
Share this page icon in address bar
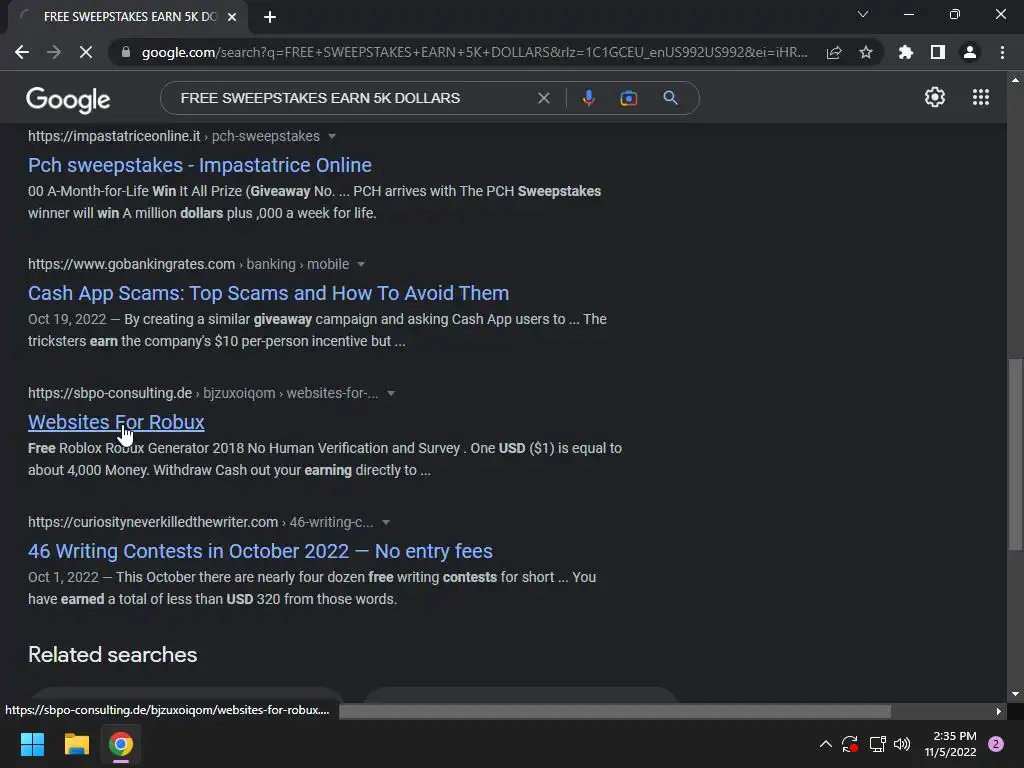coord(834,52)
